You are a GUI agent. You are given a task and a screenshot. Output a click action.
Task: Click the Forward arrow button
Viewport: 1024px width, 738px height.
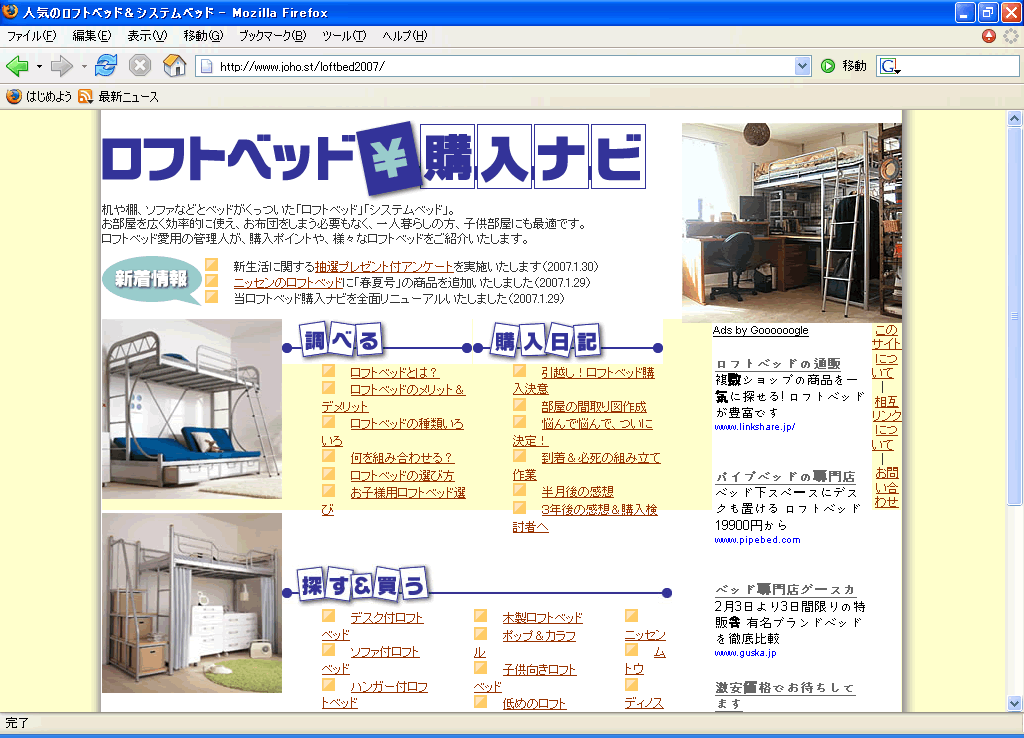coord(61,66)
